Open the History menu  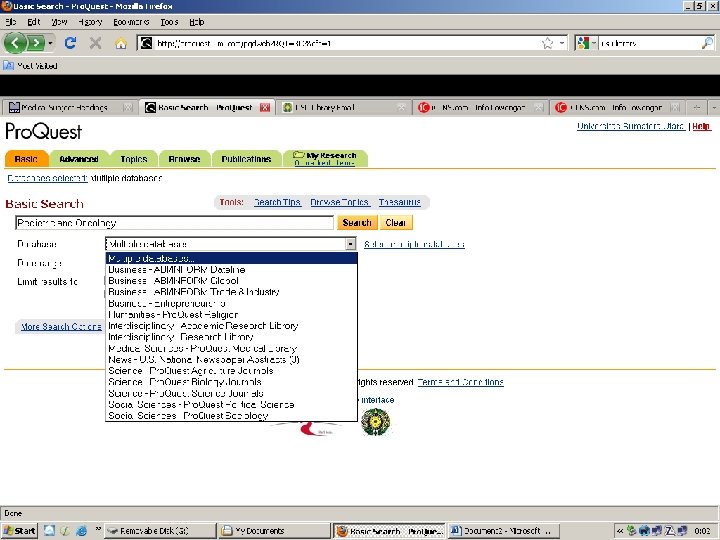click(x=90, y=22)
